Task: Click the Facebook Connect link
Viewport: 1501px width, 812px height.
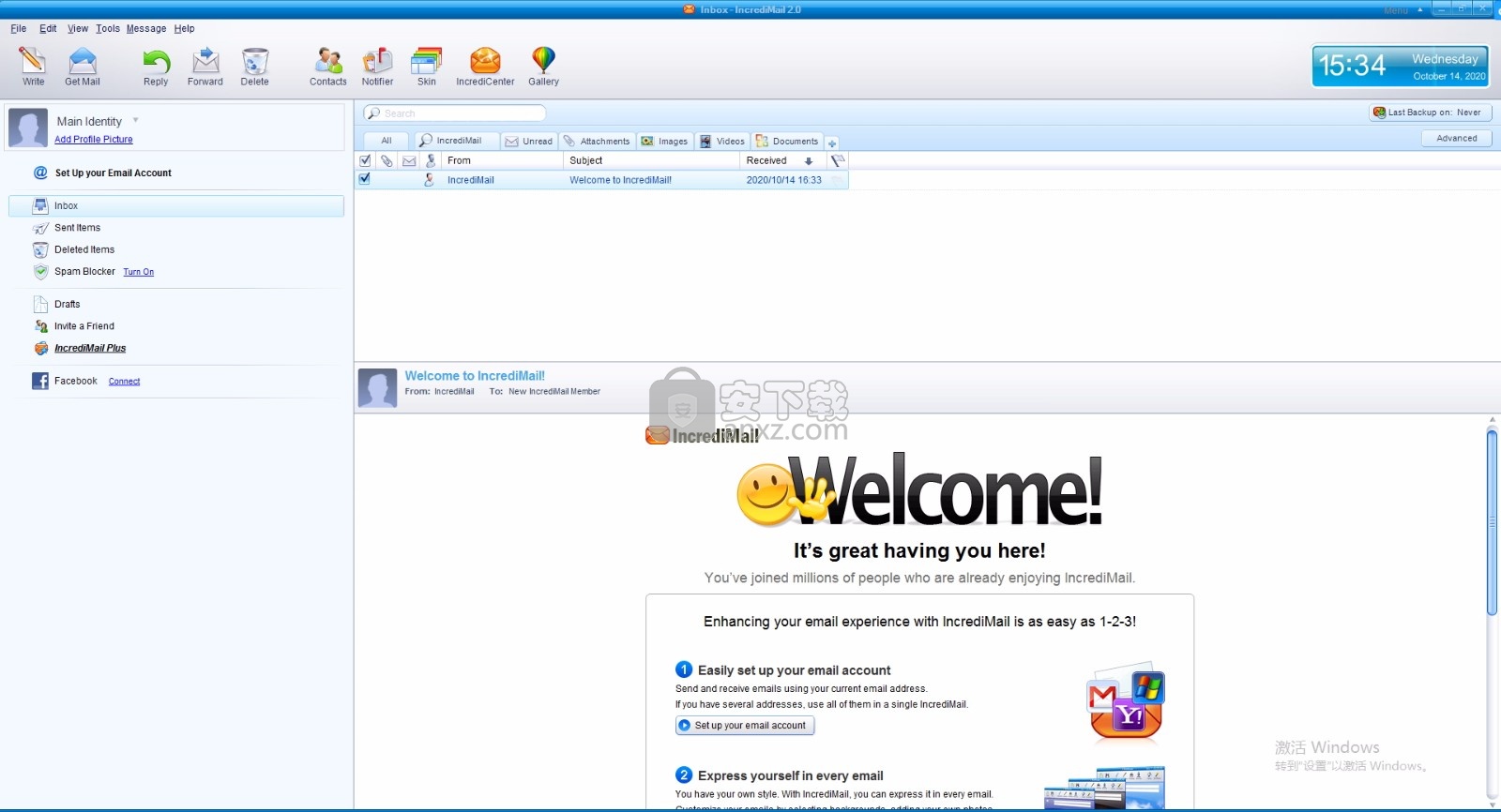Action: point(124,382)
